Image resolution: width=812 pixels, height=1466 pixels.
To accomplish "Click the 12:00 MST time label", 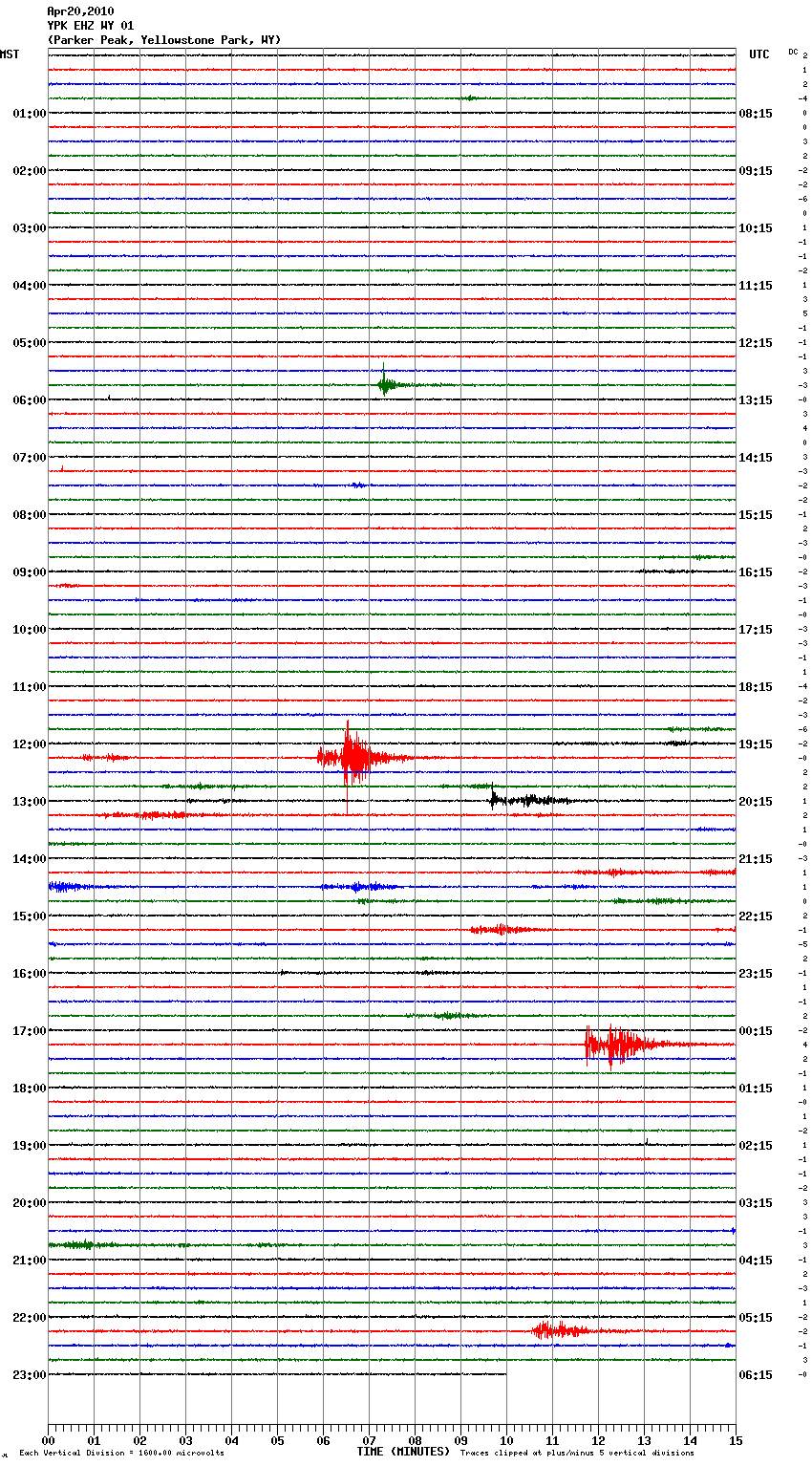I will 30,744.
